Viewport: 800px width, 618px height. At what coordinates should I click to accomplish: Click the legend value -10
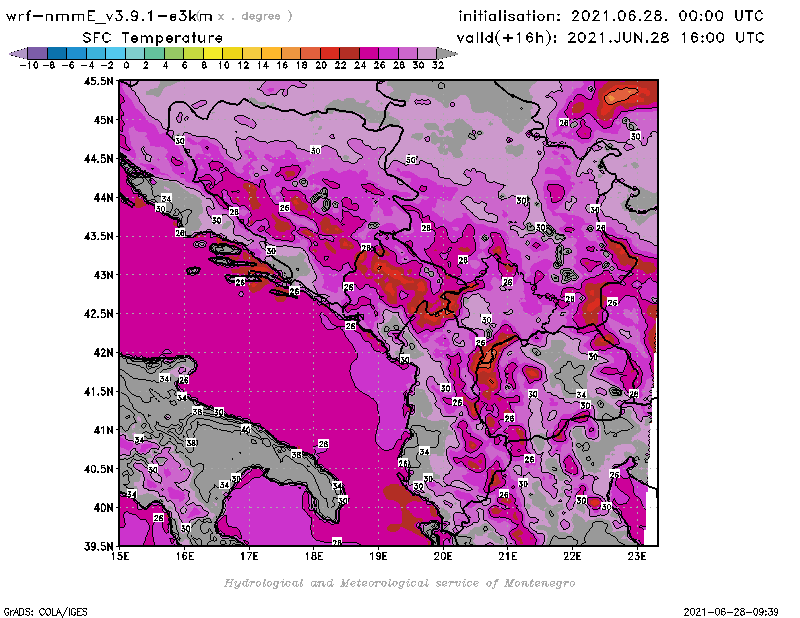point(29,65)
